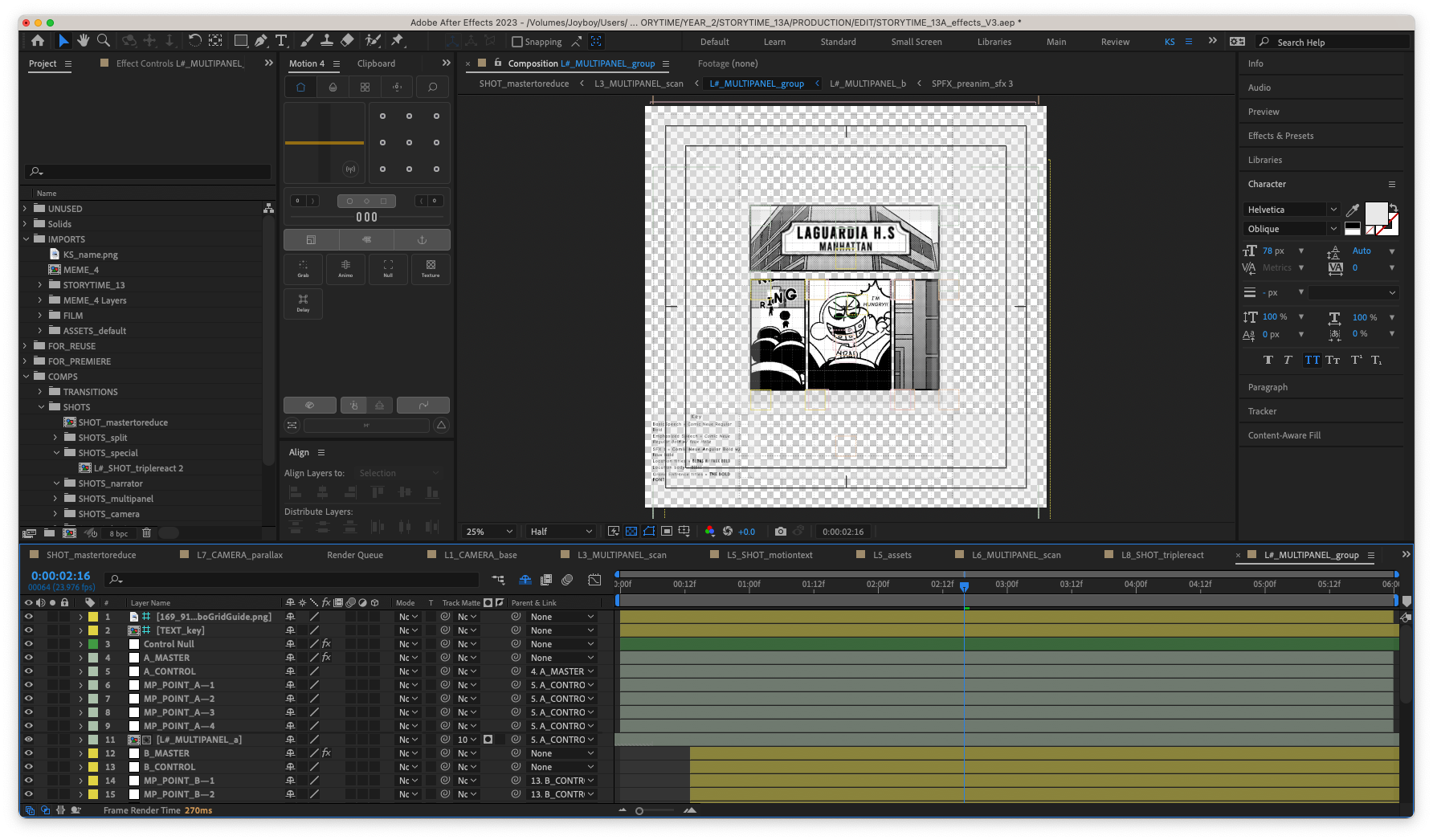Screen dimensions: 1433x840
Task: Click the text fill color swatch
Action: [1376, 213]
